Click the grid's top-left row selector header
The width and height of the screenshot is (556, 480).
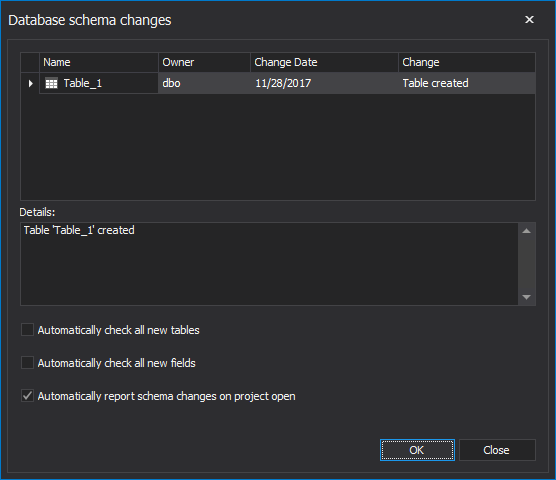[x=30, y=62]
